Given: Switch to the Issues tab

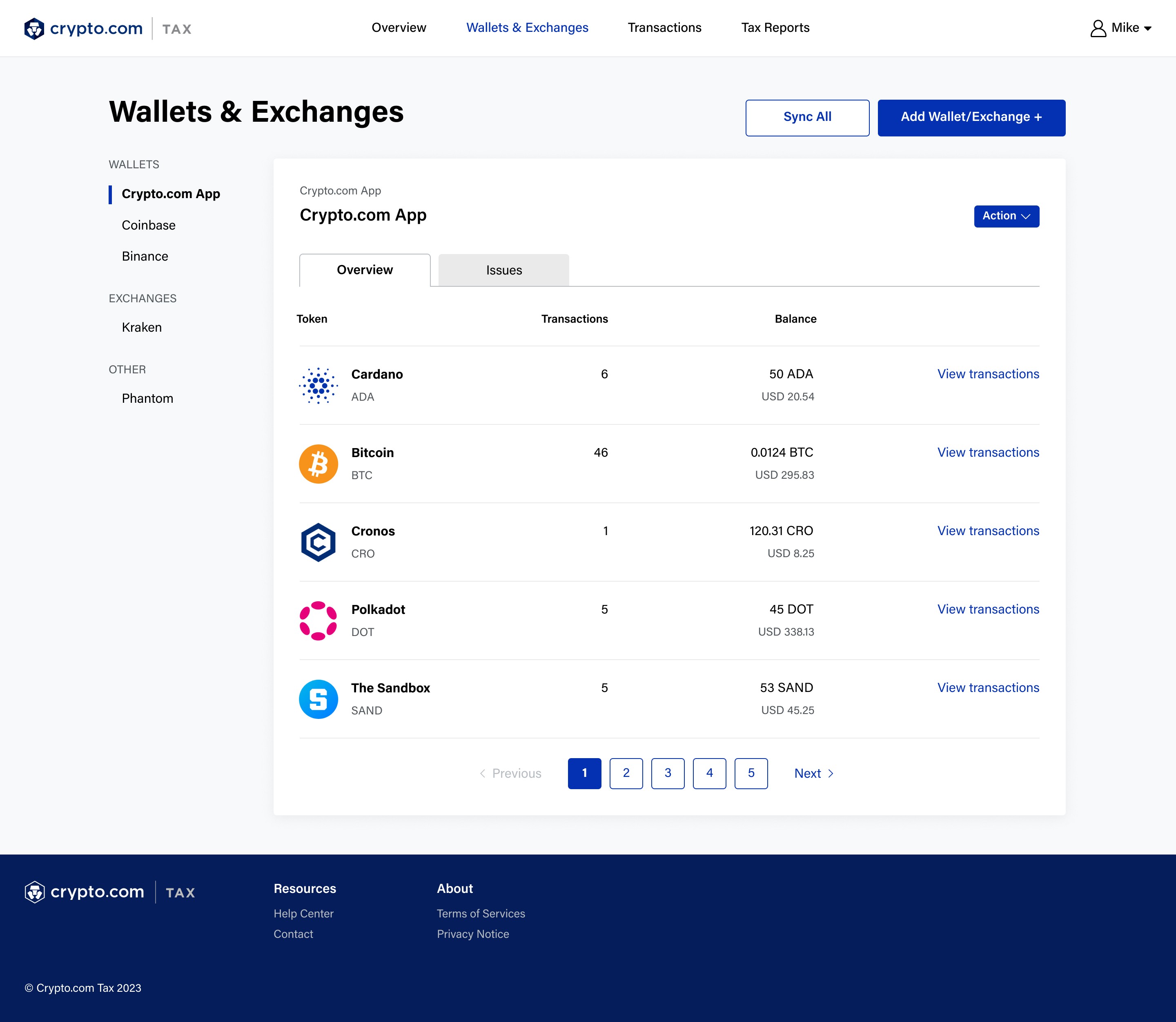Looking at the screenshot, I should [503, 270].
